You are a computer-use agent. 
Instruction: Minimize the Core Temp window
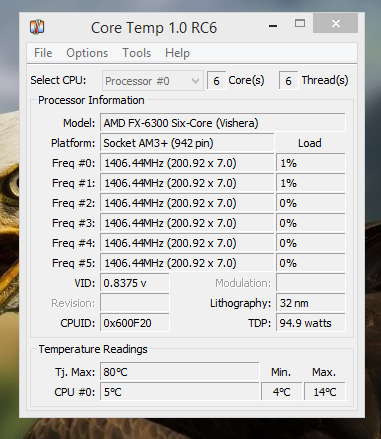(x=273, y=26)
